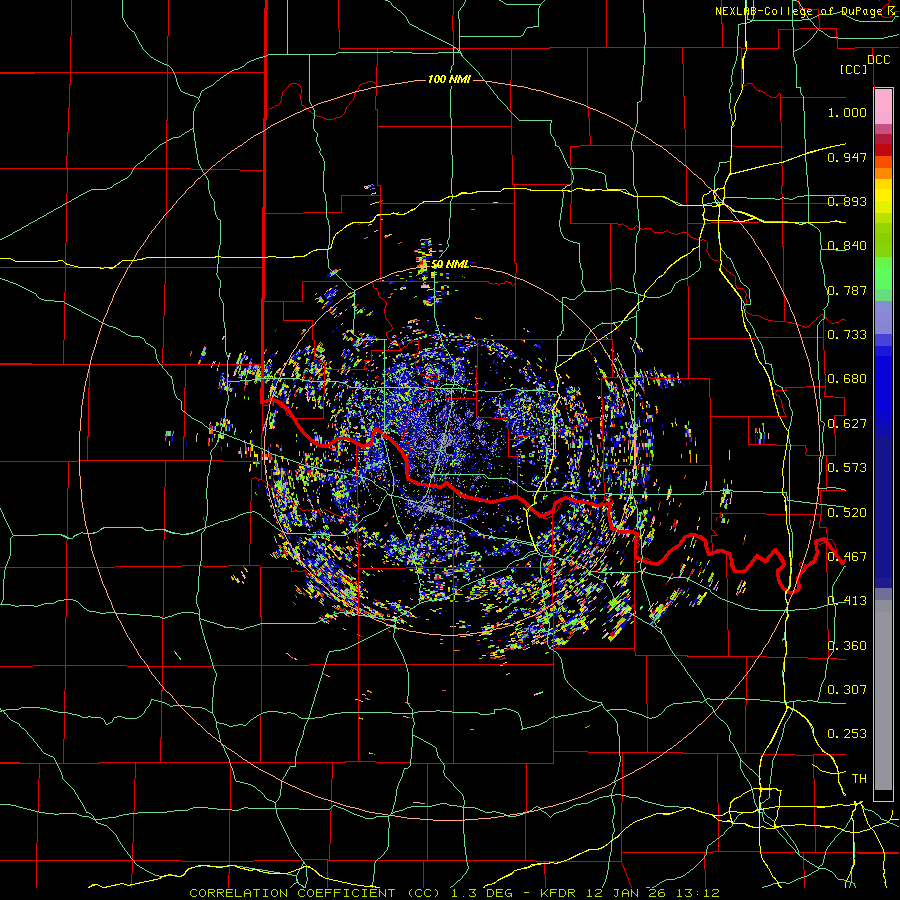
Task: Click the dark radar-site hole at the center of the echoes
Action: click(x=449, y=450)
